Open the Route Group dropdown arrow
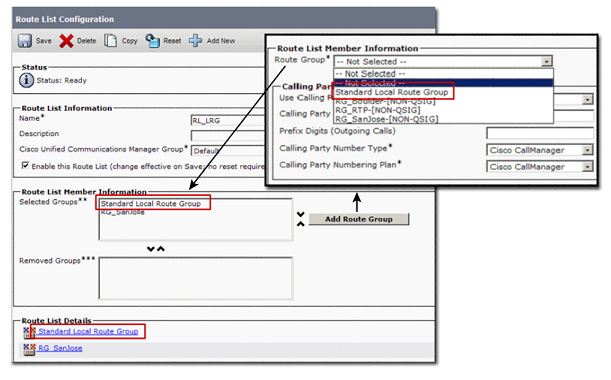This screenshot has height=380, width=611. (547, 62)
